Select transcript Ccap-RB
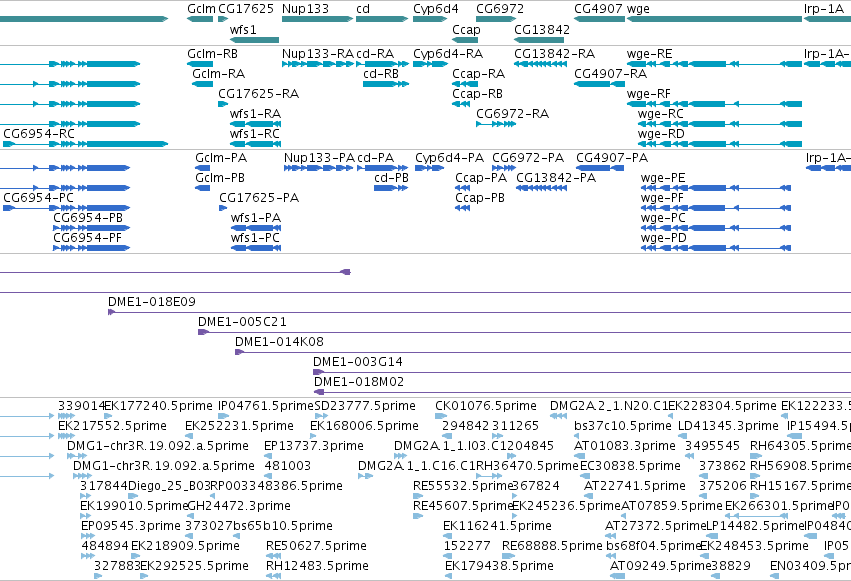The width and height of the screenshot is (851, 581). [477, 94]
